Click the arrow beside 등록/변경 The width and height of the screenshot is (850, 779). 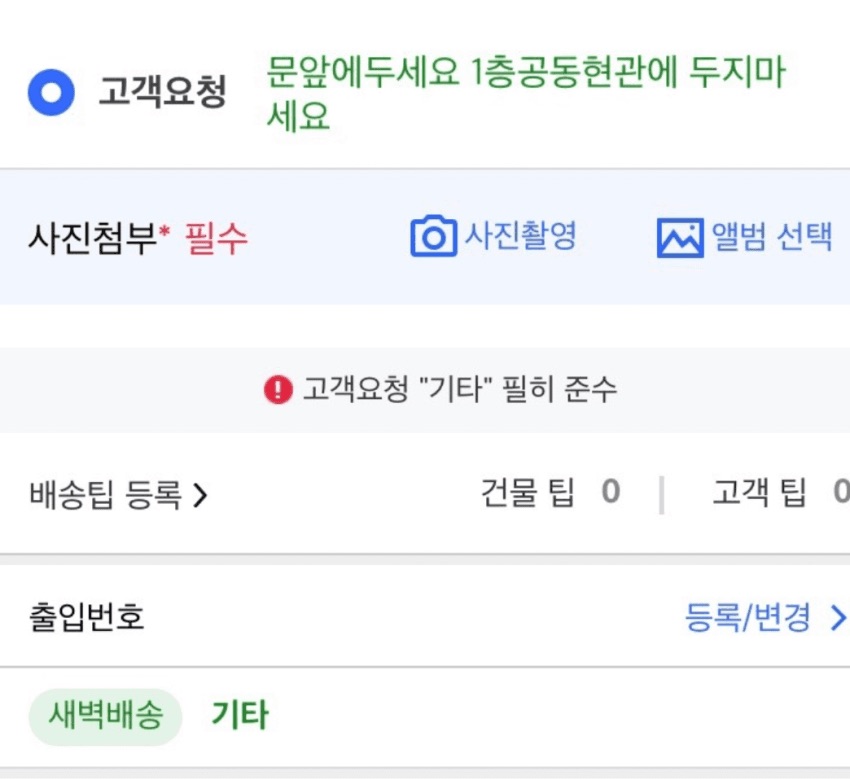click(x=838, y=619)
